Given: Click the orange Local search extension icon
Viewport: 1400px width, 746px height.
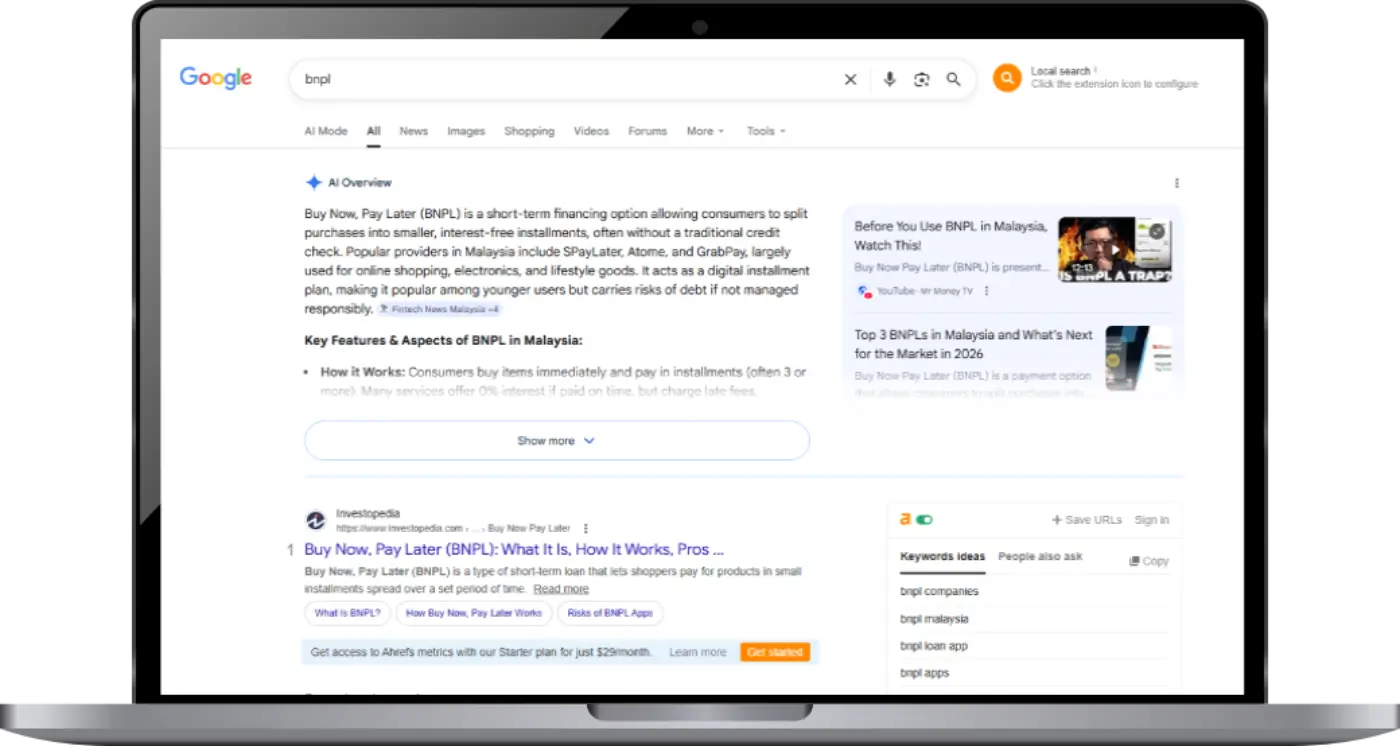Looking at the screenshot, I should [x=1007, y=78].
